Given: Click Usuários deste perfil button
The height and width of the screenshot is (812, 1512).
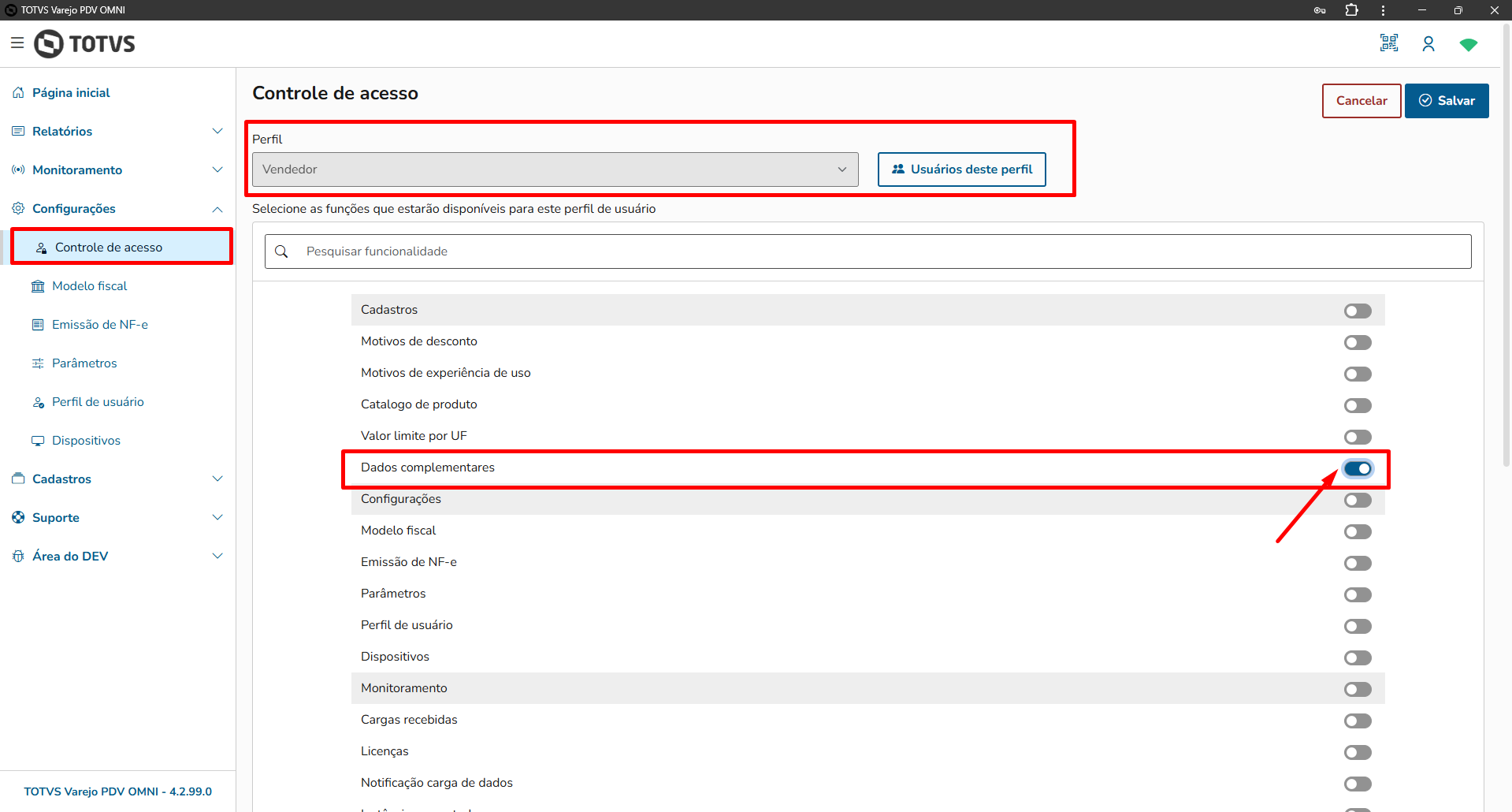Looking at the screenshot, I should (961, 169).
